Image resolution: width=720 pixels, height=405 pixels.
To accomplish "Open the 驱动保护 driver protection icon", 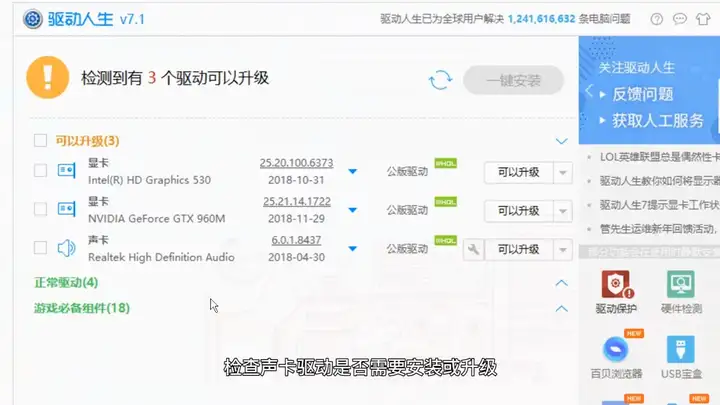I will coord(616,292).
